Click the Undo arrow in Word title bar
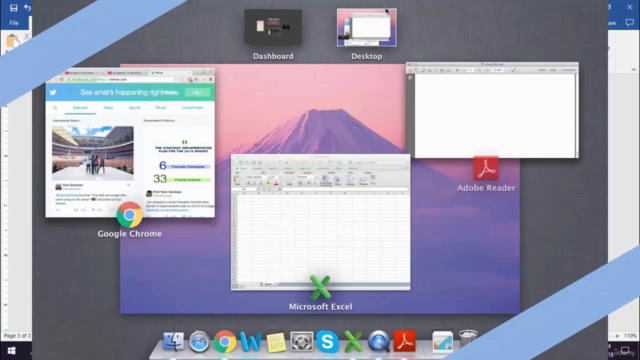The width and height of the screenshot is (640, 360). click(27, 8)
